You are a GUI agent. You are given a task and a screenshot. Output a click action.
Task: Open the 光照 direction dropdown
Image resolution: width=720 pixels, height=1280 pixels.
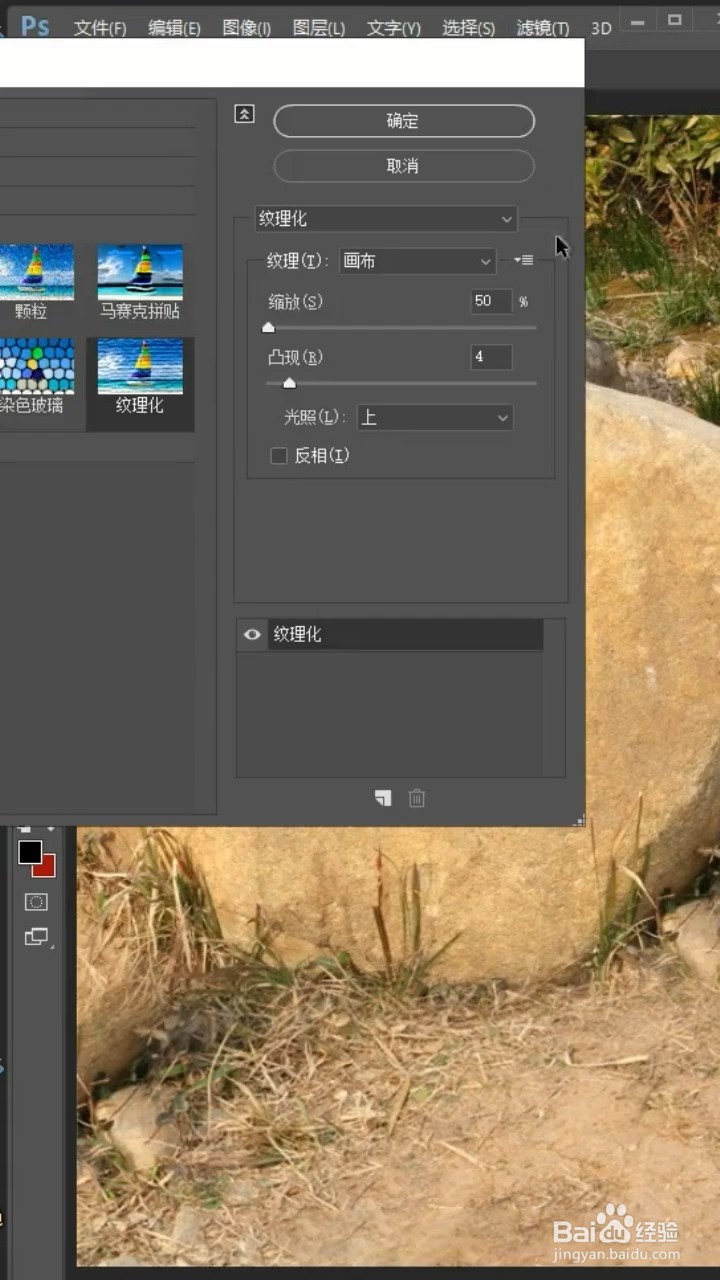click(435, 417)
